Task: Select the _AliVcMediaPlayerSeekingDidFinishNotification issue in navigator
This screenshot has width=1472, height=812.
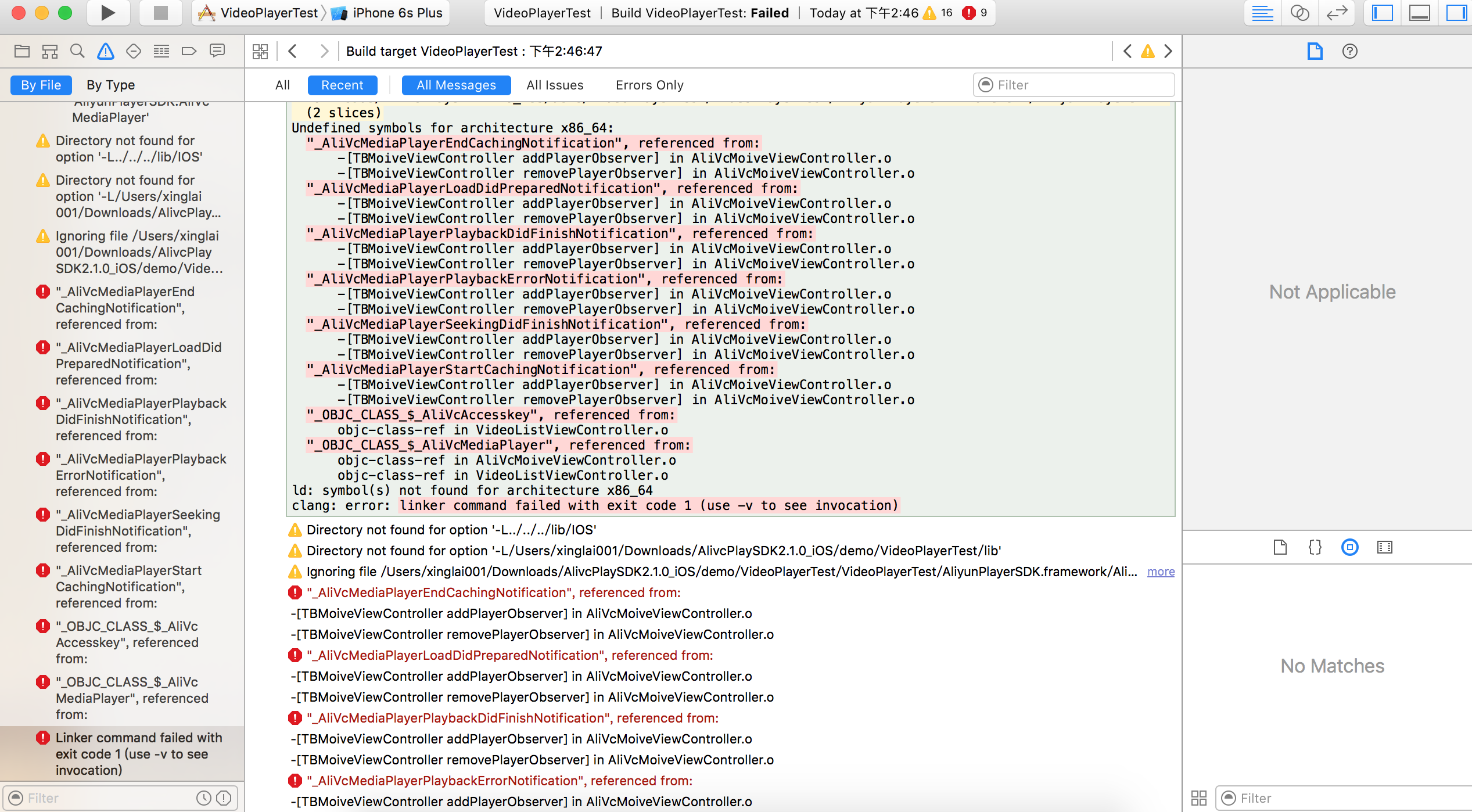Action: click(122, 530)
